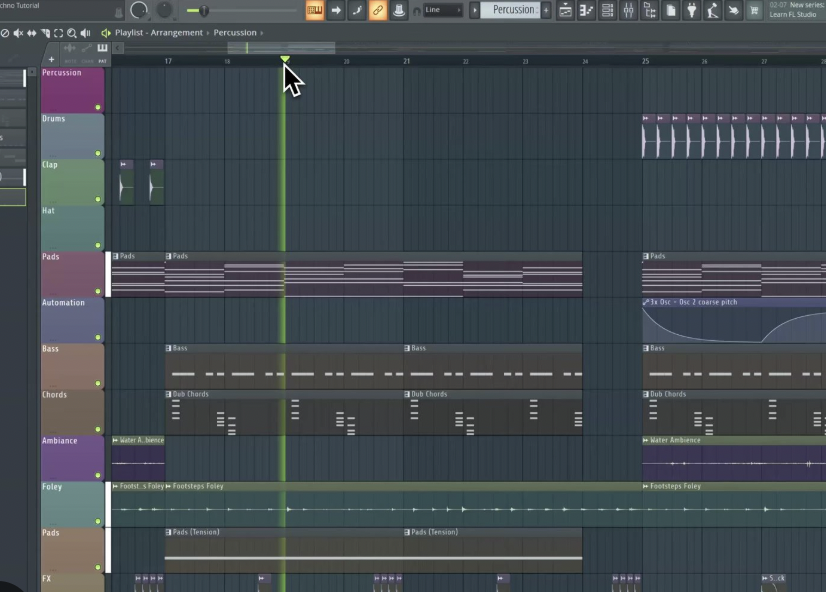Open the Piano roll view icon

(x=586, y=10)
